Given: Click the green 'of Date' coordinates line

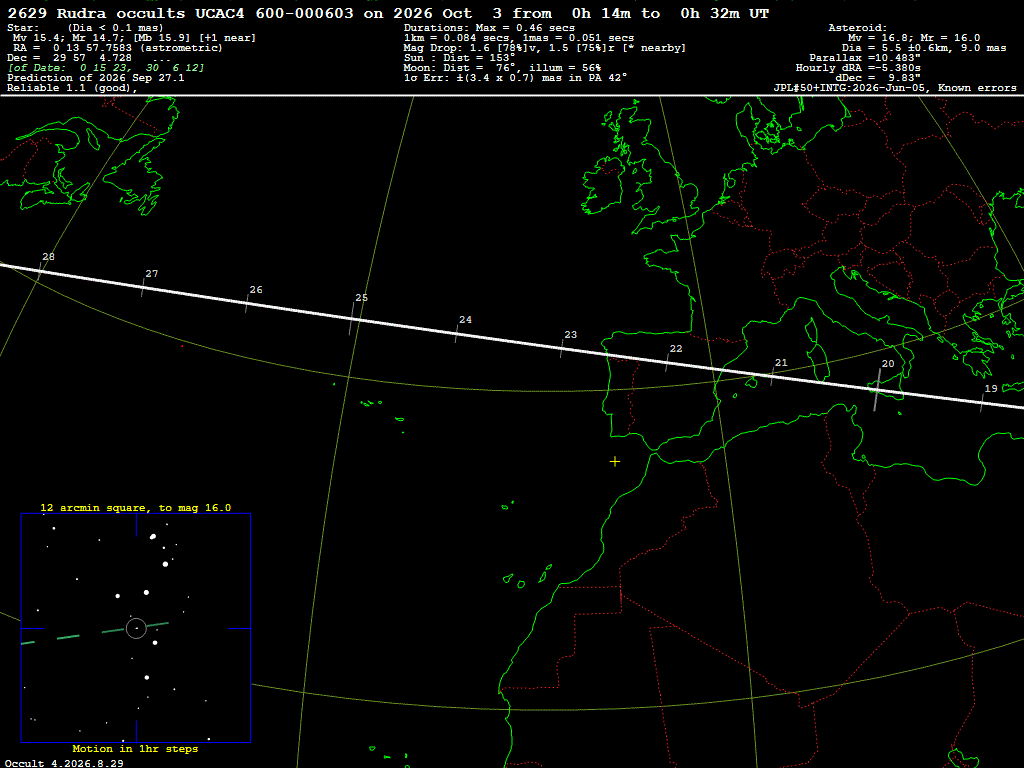Looking at the screenshot, I should pos(106,68).
